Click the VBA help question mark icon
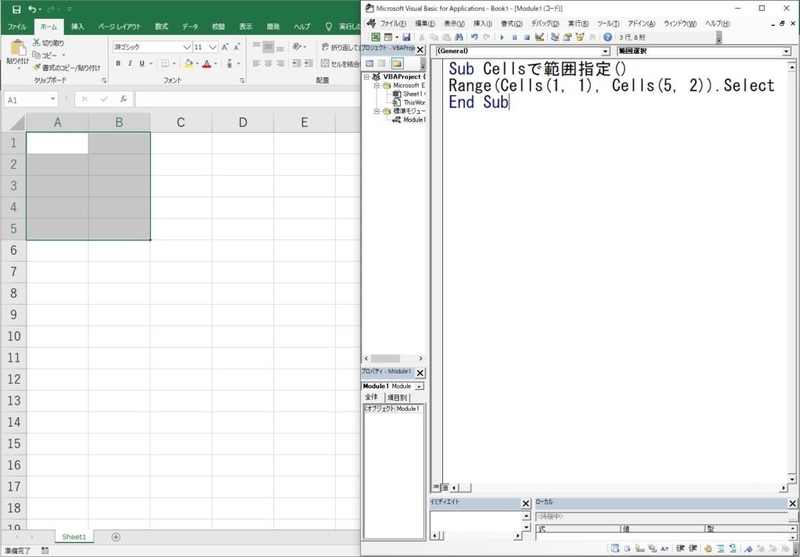 tap(607, 37)
